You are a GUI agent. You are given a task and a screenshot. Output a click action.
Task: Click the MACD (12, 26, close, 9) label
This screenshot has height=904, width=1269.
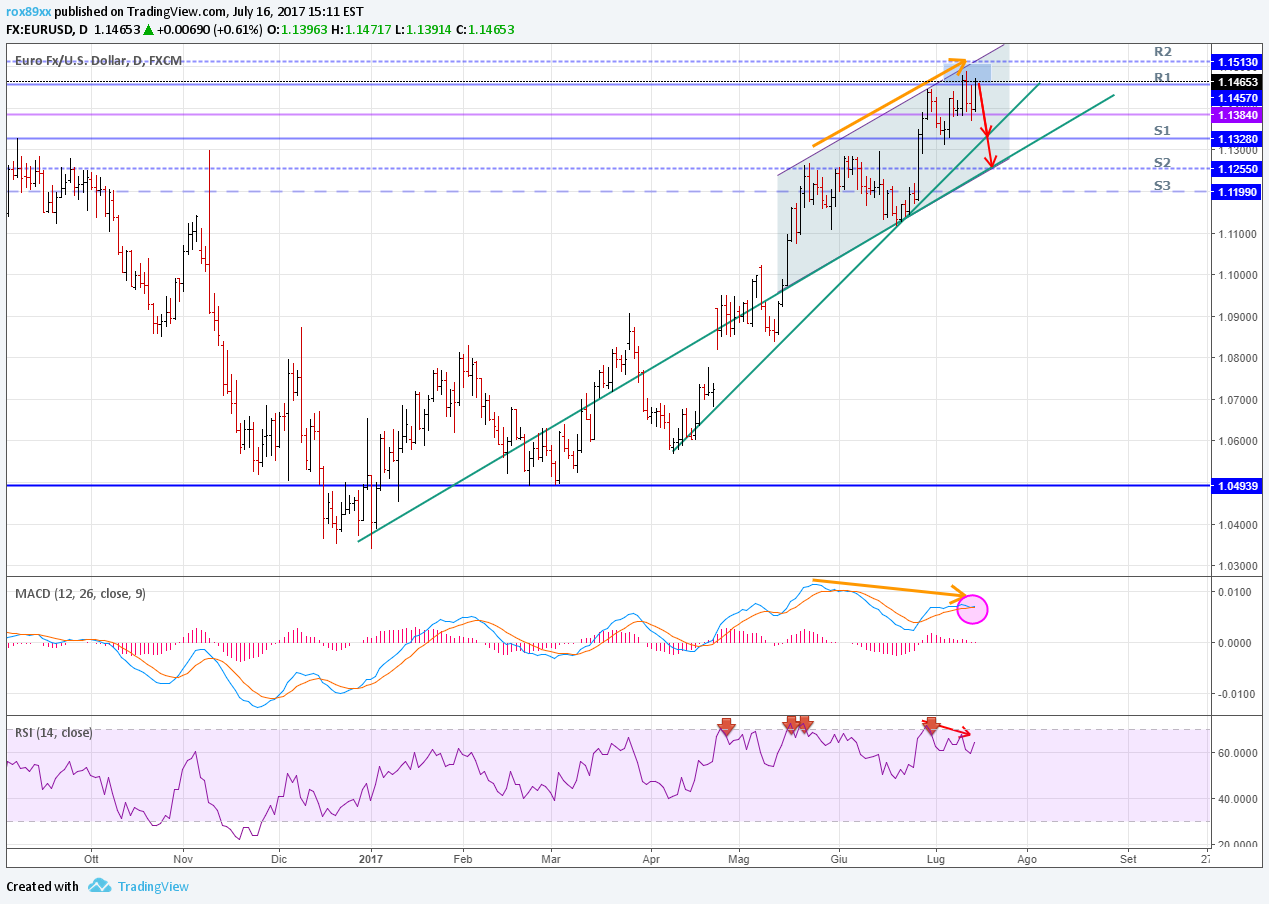(80, 593)
